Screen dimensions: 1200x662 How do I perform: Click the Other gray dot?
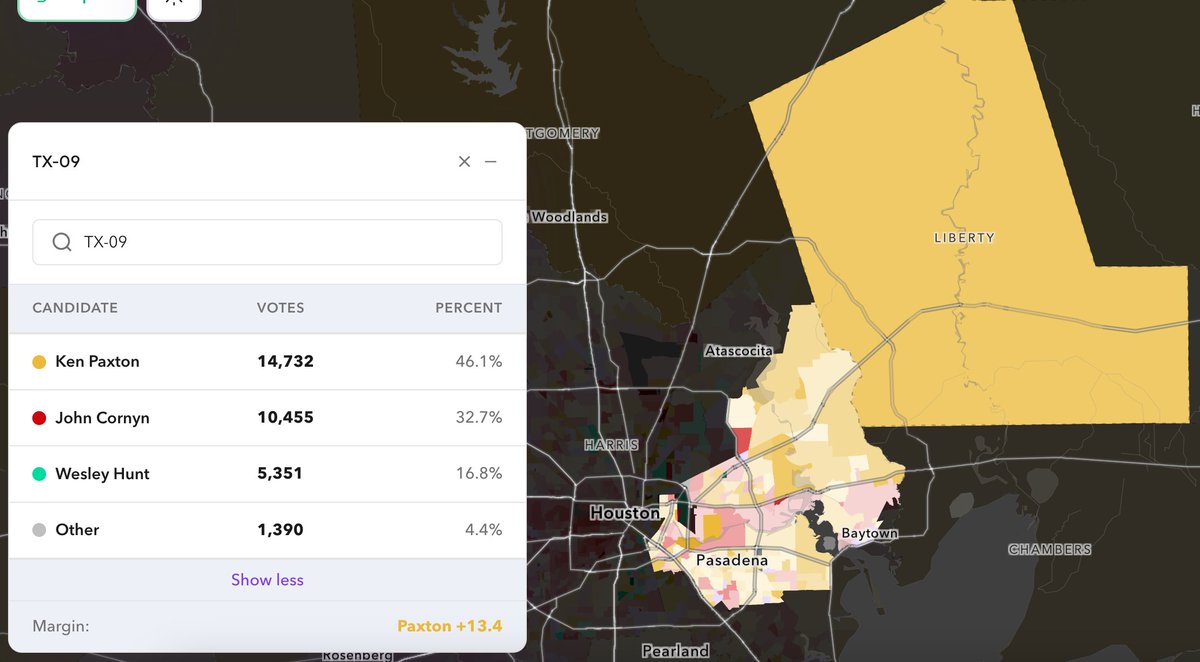pos(39,530)
